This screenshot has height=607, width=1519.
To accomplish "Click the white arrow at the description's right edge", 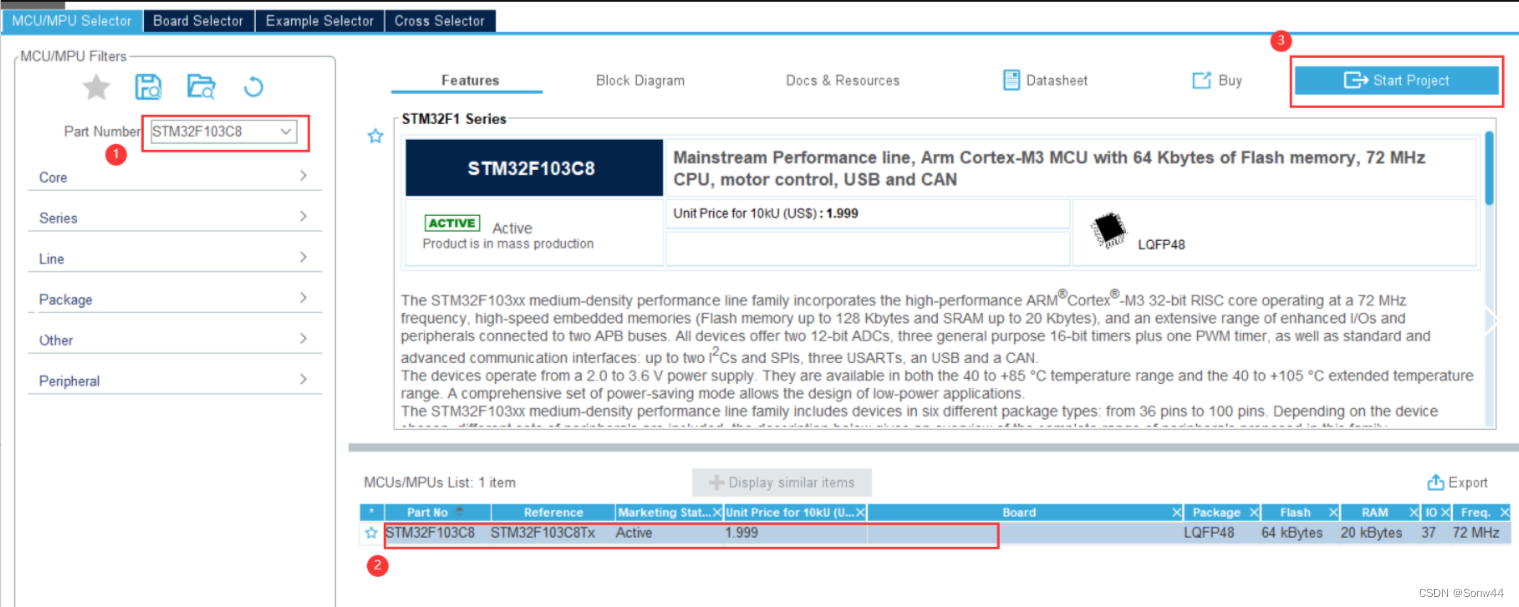I will tap(1491, 321).
